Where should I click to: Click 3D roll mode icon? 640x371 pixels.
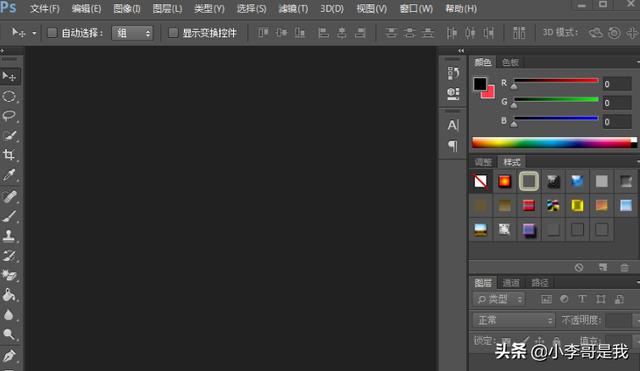click(x=614, y=33)
